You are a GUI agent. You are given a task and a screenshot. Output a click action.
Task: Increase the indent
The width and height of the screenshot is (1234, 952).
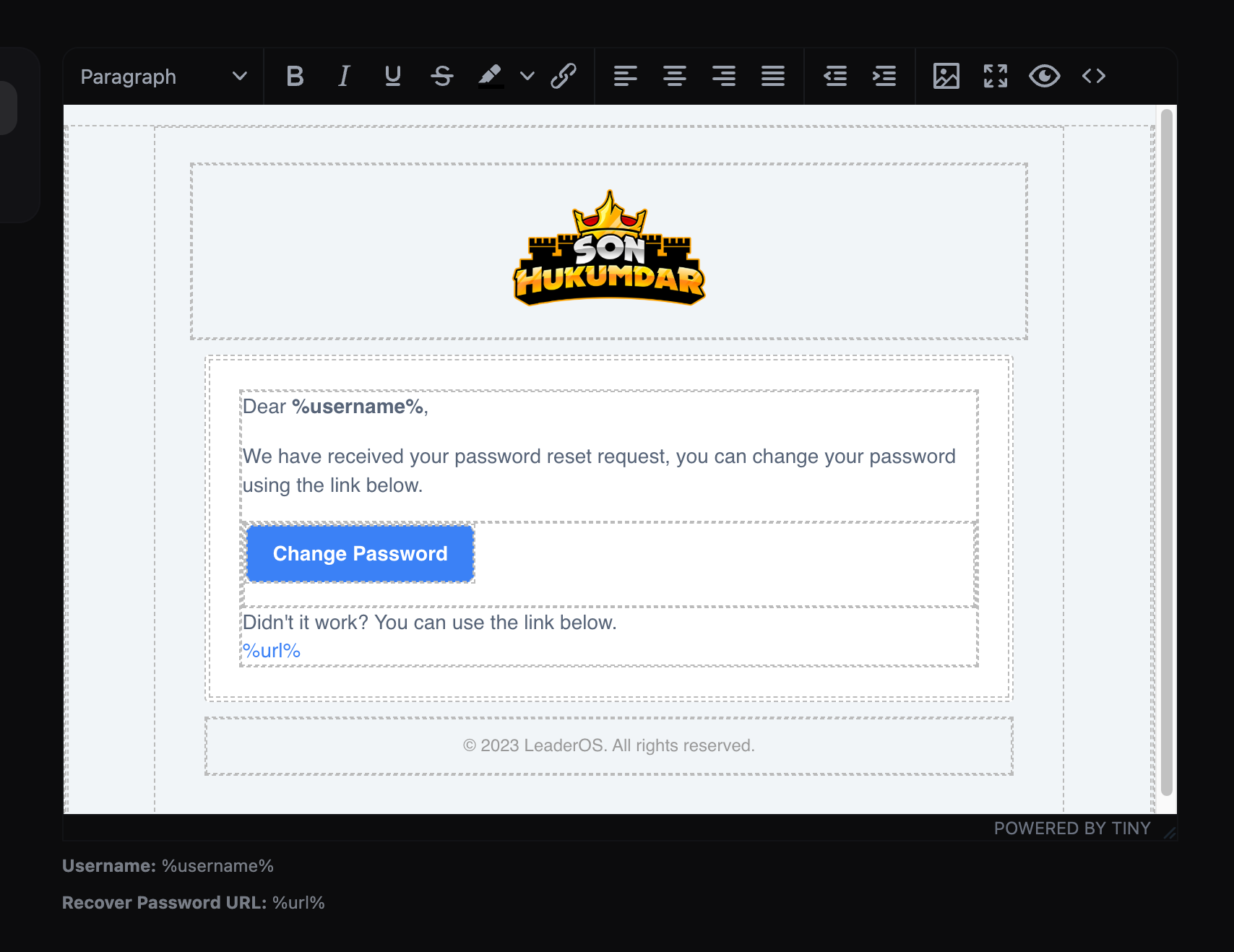coord(884,76)
